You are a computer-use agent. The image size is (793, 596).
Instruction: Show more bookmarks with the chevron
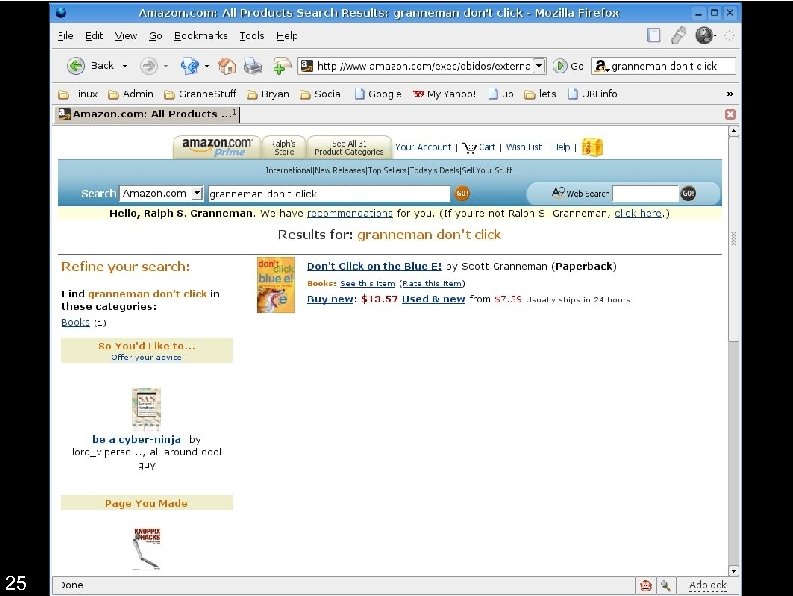point(729,94)
